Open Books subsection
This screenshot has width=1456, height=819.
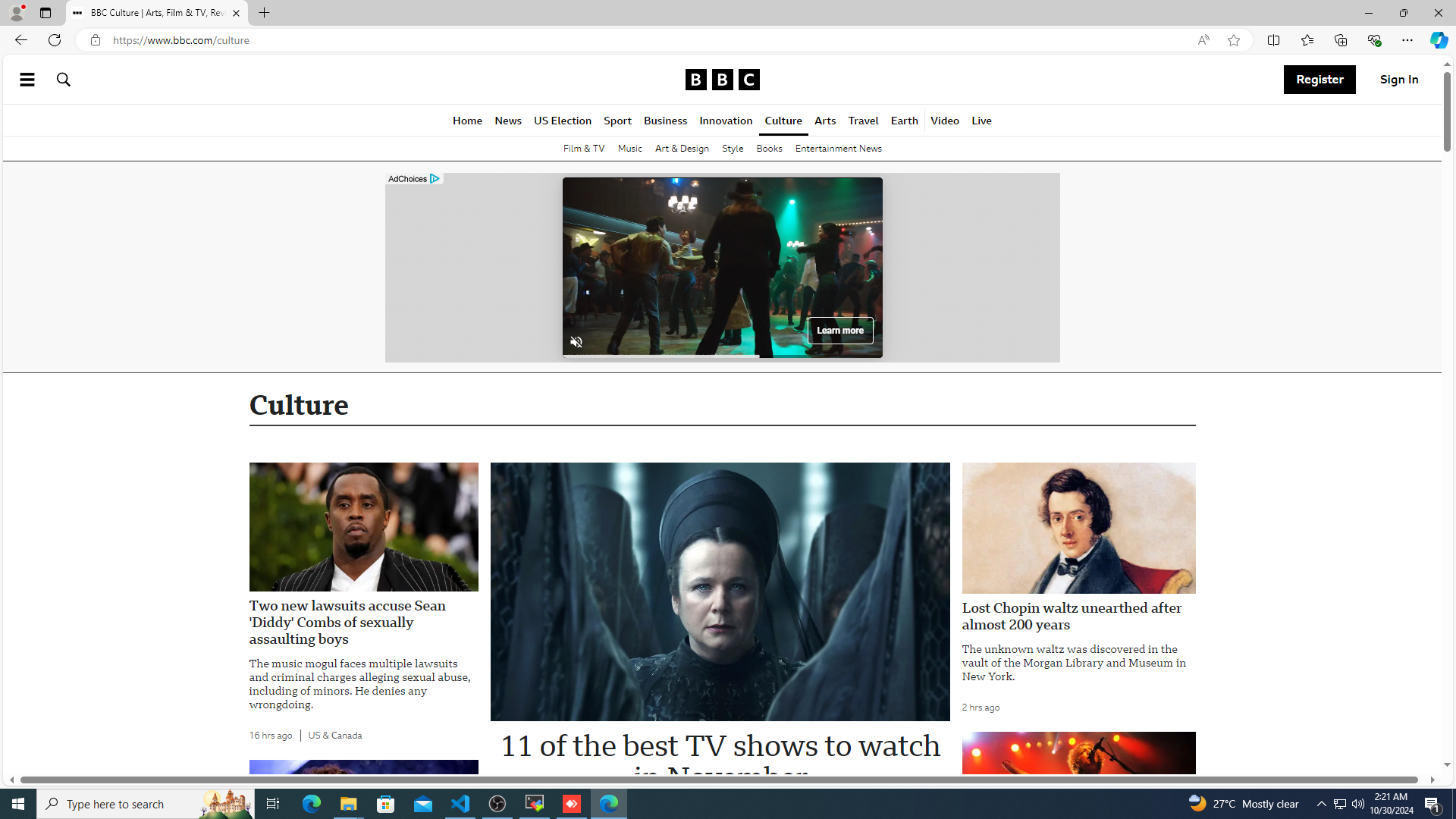(x=769, y=149)
